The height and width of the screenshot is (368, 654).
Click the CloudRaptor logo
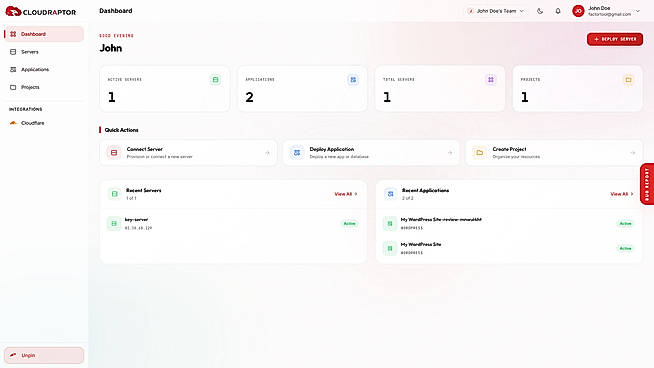41,12
